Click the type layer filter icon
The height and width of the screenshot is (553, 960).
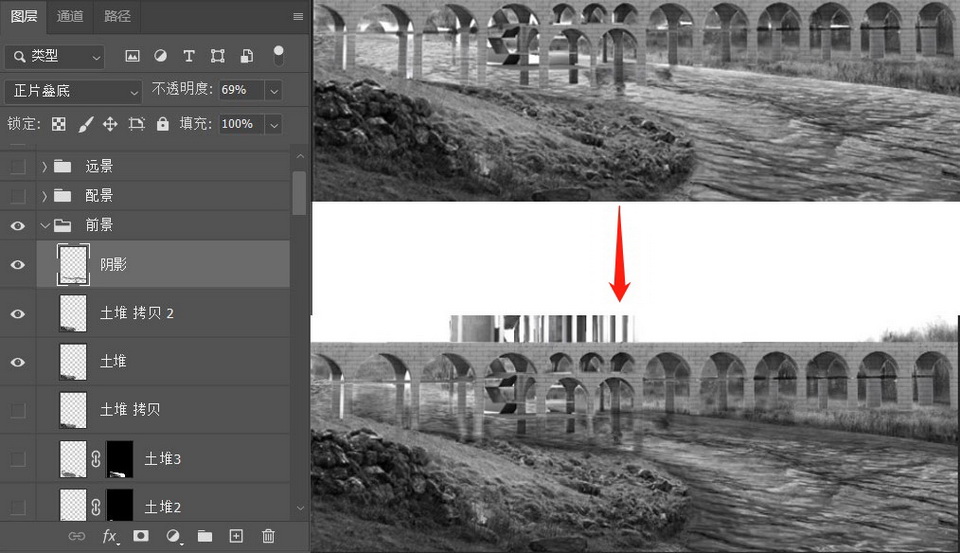pos(188,57)
